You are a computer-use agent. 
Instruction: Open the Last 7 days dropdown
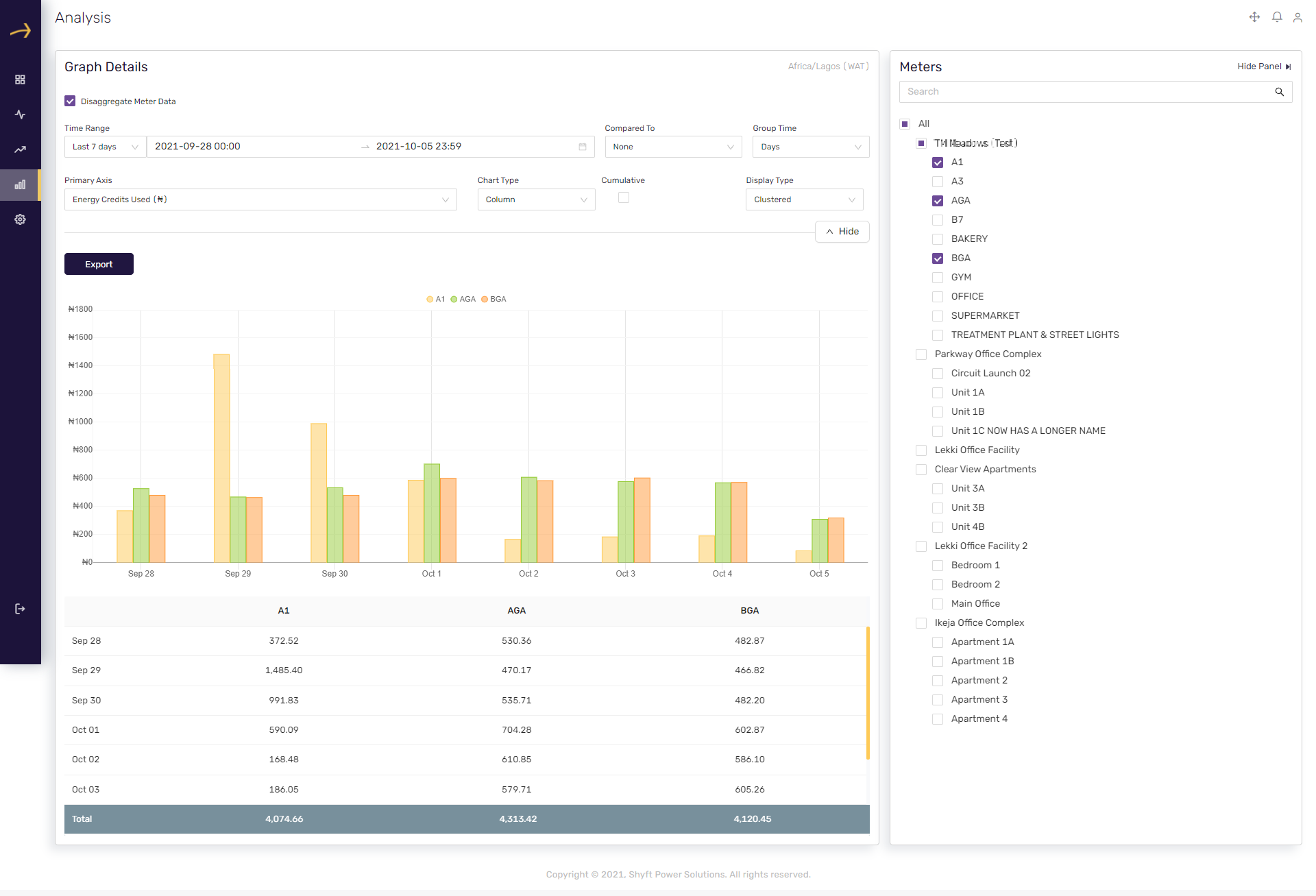105,147
